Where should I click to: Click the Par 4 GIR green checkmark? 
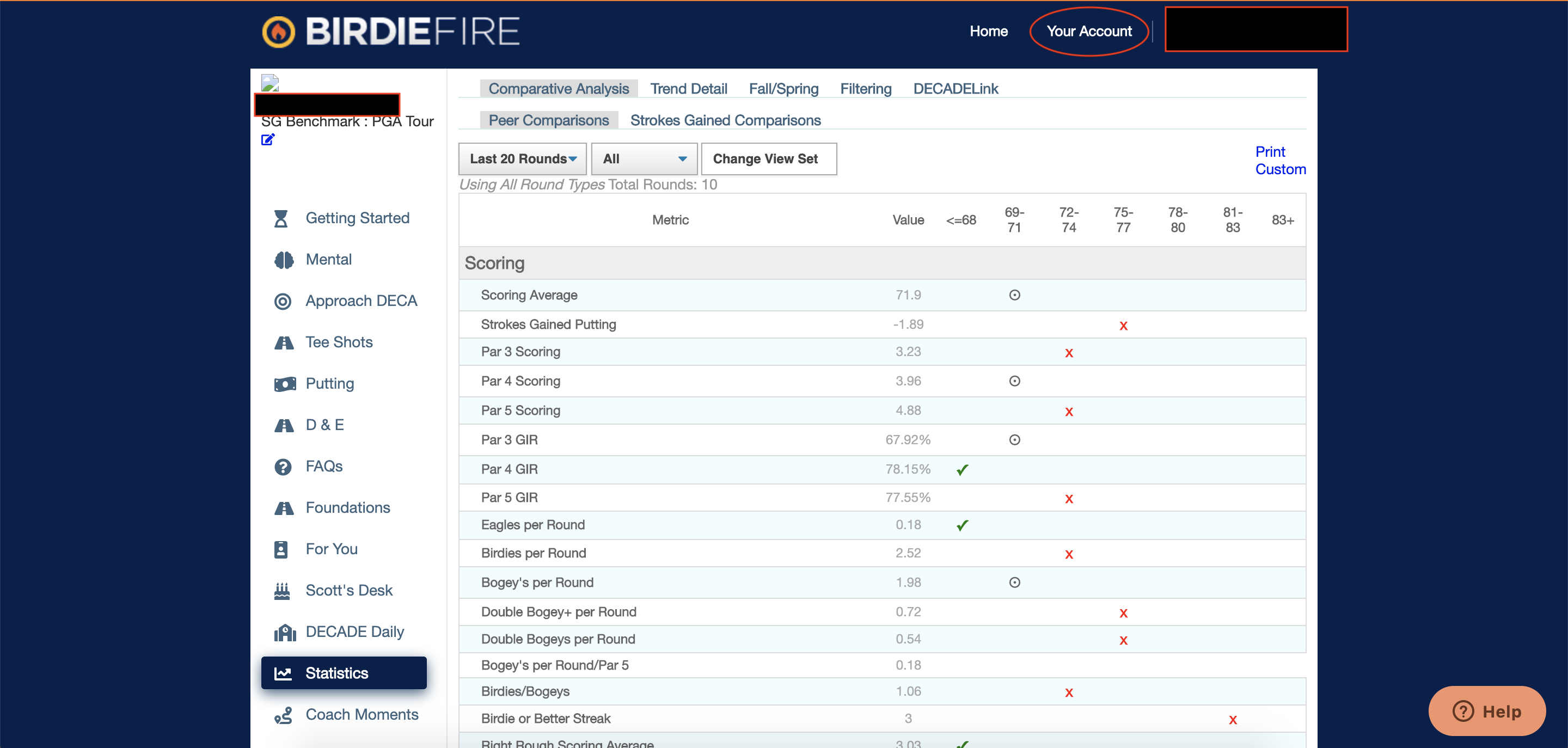tap(961, 470)
